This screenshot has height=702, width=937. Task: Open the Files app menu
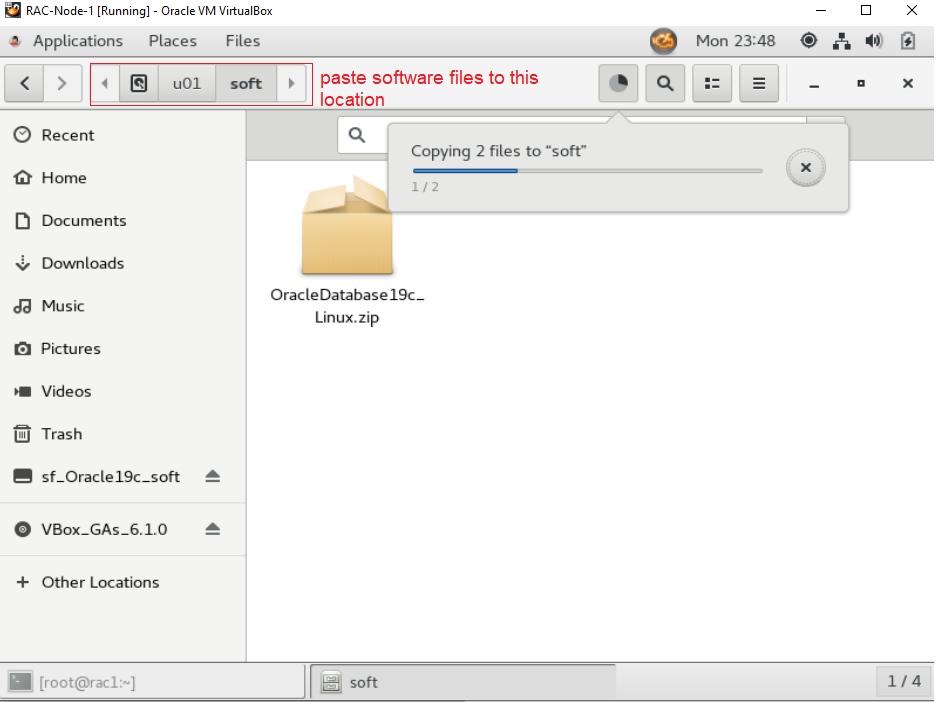(x=243, y=41)
